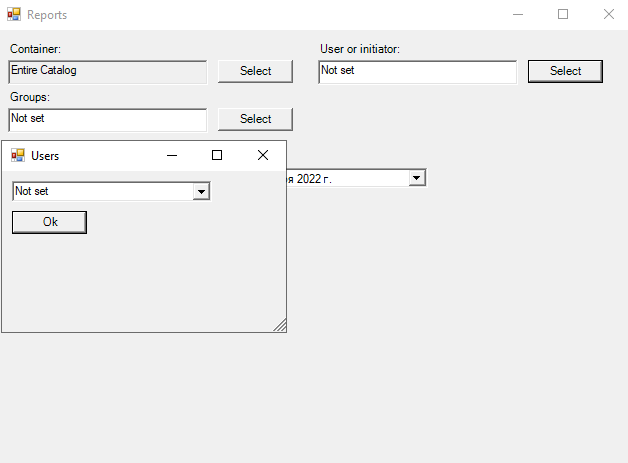This screenshot has width=628, height=463.
Task: Open the Users combo box dropdown arrow
Action: (x=201, y=191)
